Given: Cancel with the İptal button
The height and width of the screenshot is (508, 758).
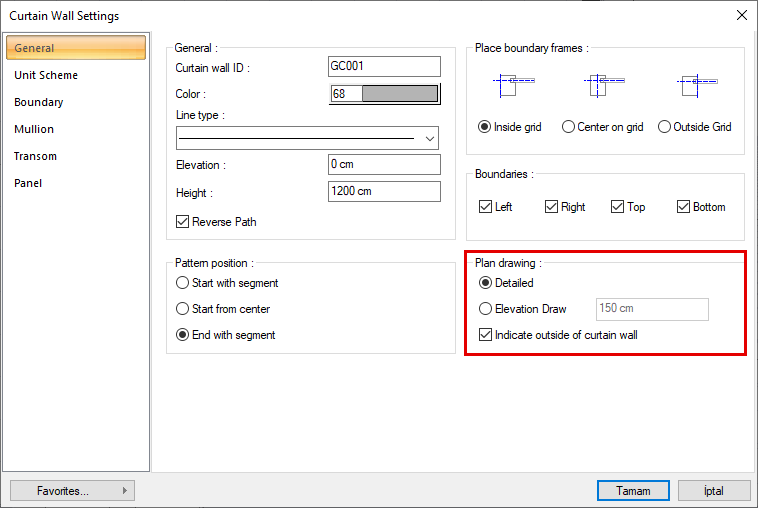Looking at the screenshot, I should [x=714, y=491].
